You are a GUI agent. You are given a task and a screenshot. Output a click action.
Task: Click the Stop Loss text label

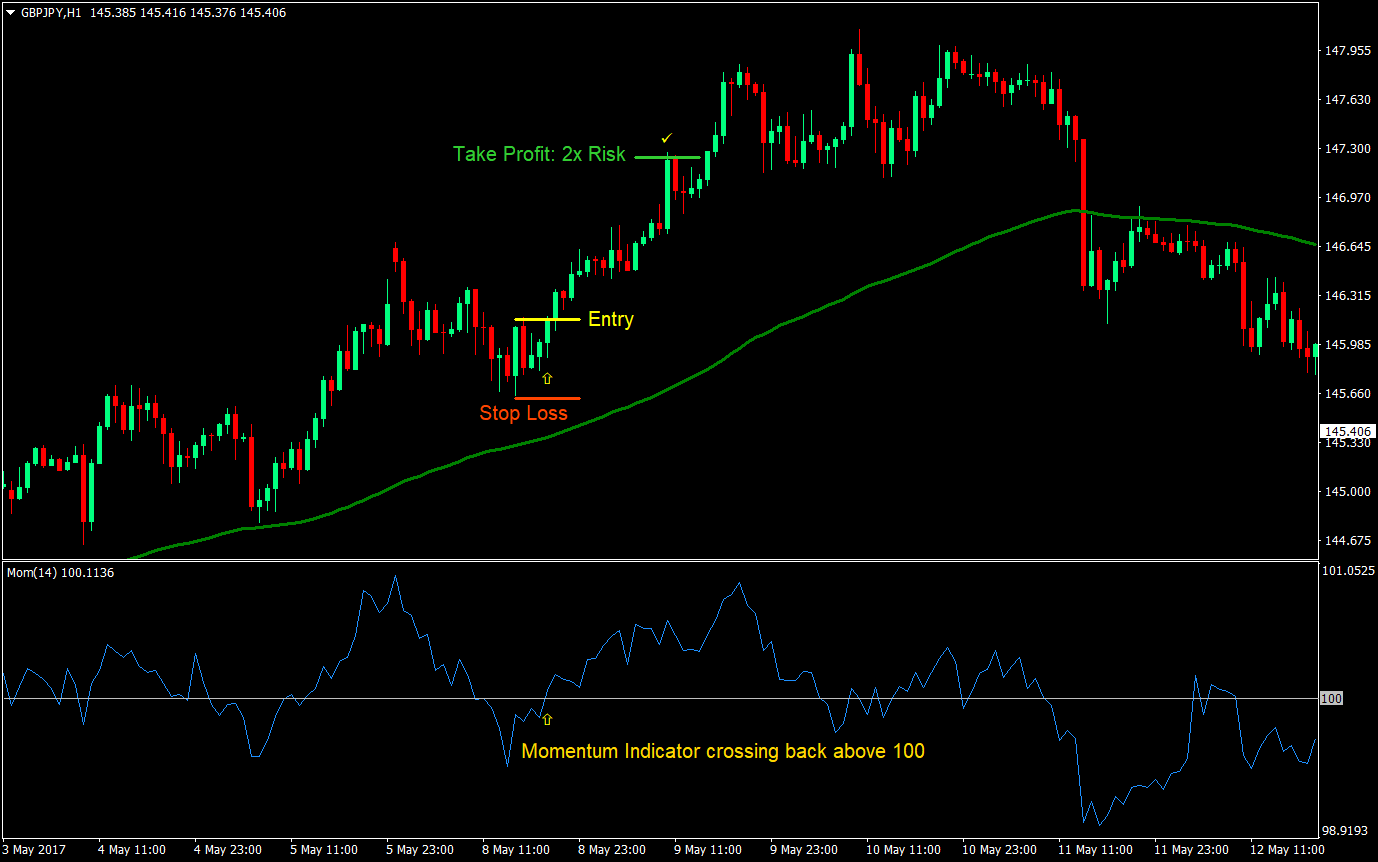[525, 413]
